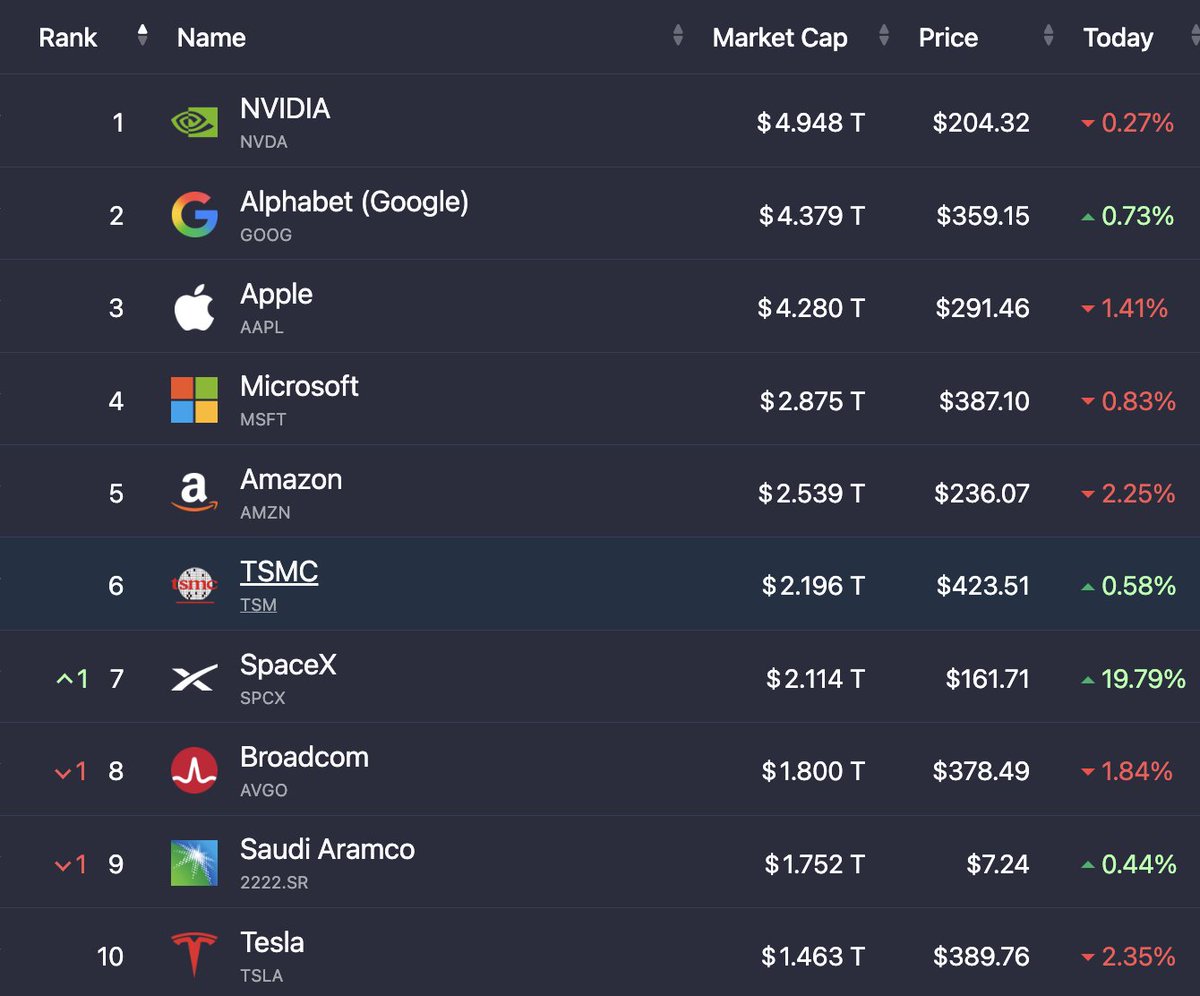Sort by Market Cap arrows
This screenshot has width=1200, height=996.
(x=884, y=37)
